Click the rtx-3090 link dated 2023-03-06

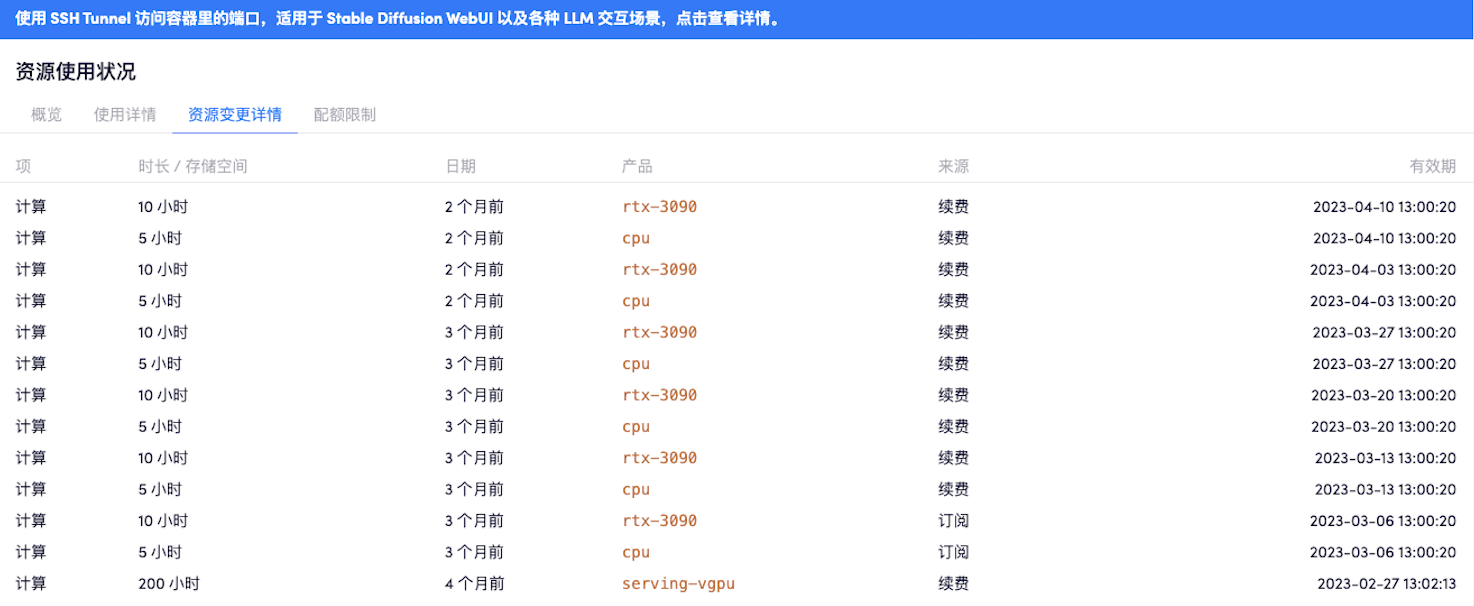[x=659, y=520]
